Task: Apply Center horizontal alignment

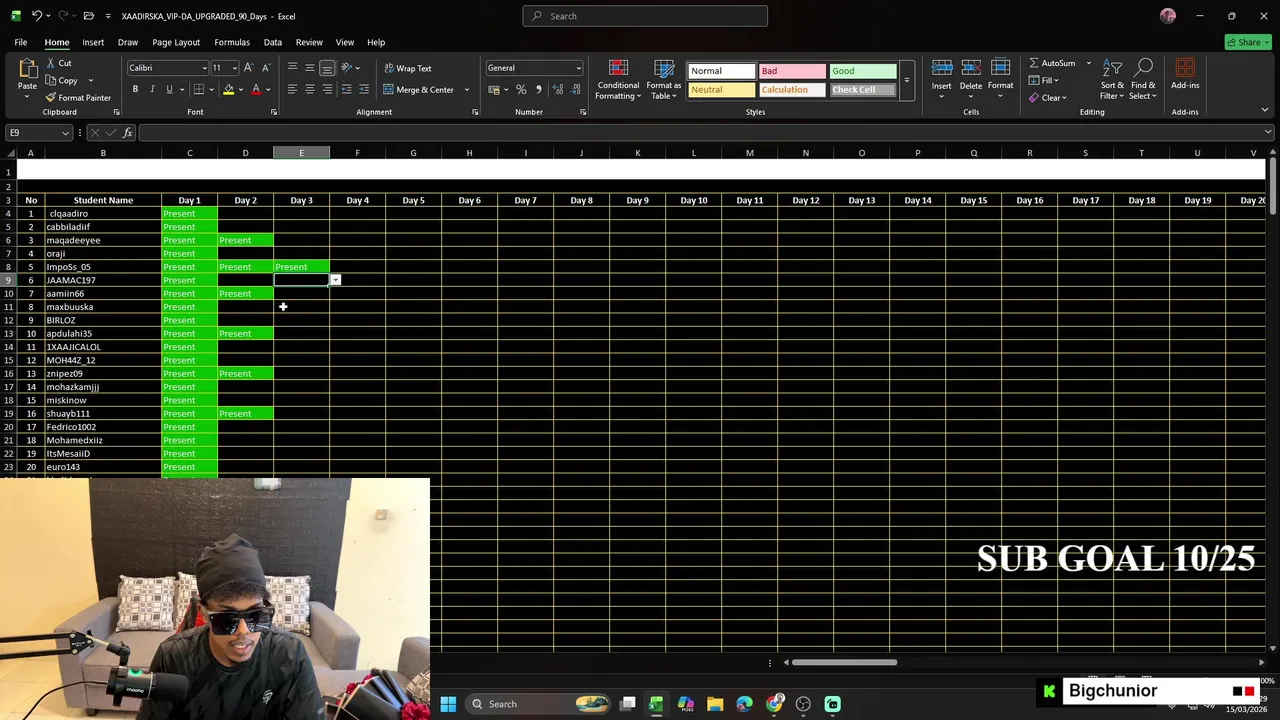Action: pos(309,89)
